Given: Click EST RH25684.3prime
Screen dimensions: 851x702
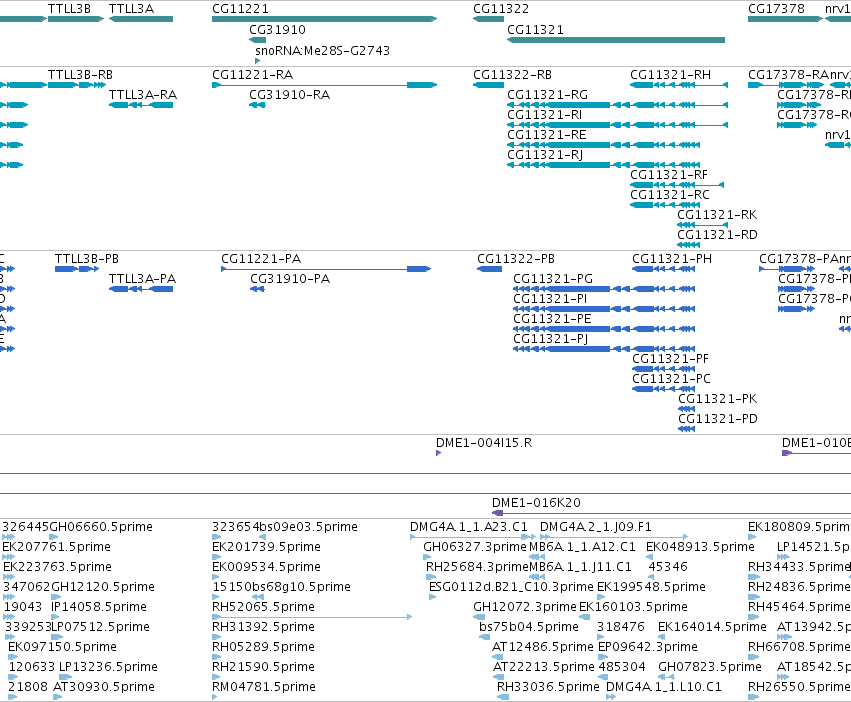Looking at the screenshot, I should tap(478, 567).
